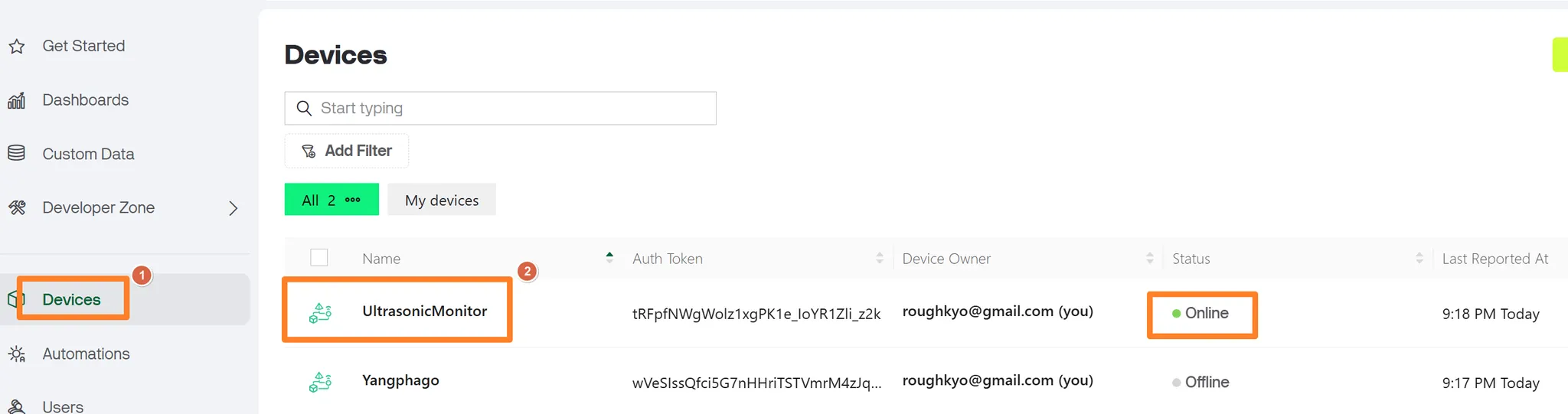Click the UltrasonicMonitor device icon
The width and height of the screenshot is (1568, 414).
(x=320, y=312)
